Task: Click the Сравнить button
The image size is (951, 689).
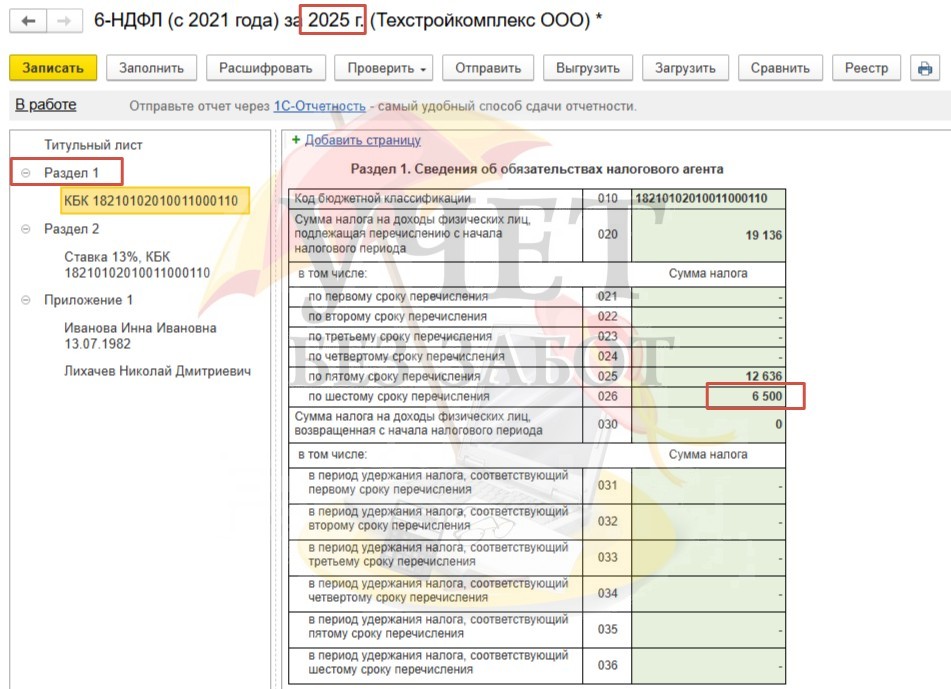Action: coord(780,68)
